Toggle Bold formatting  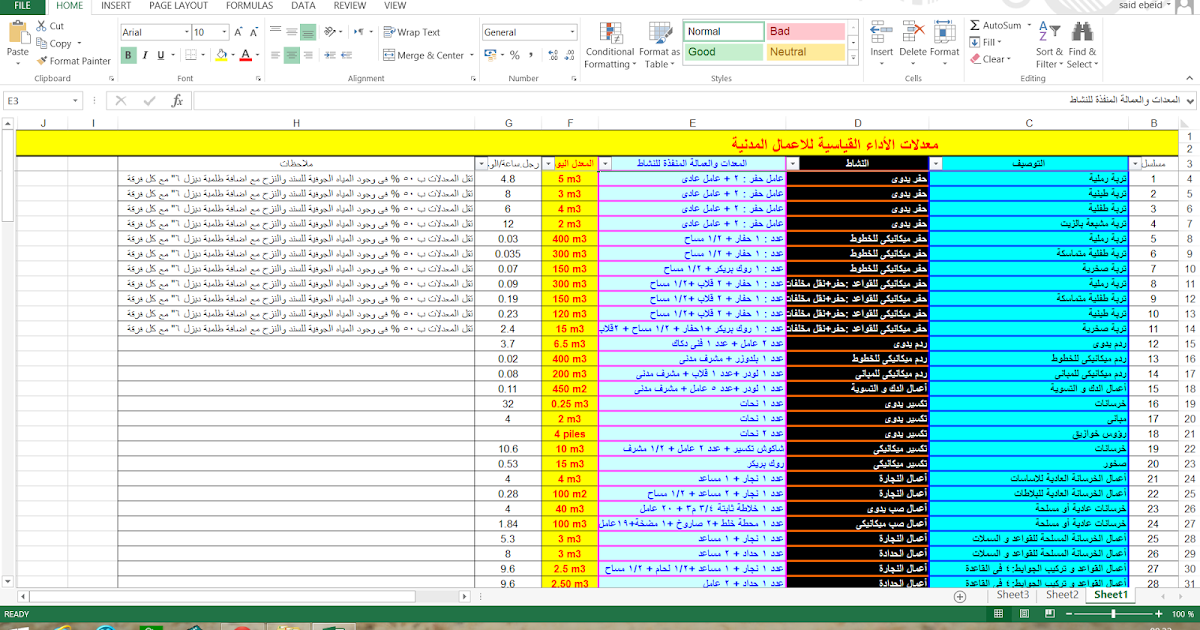(130, 55)
